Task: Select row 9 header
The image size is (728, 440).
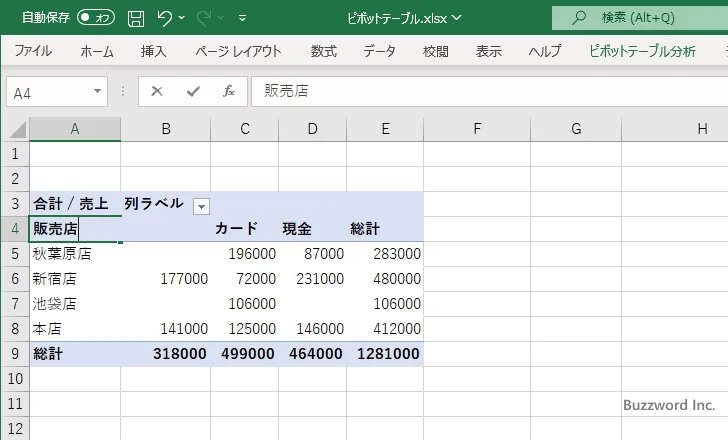Action: 15,354
